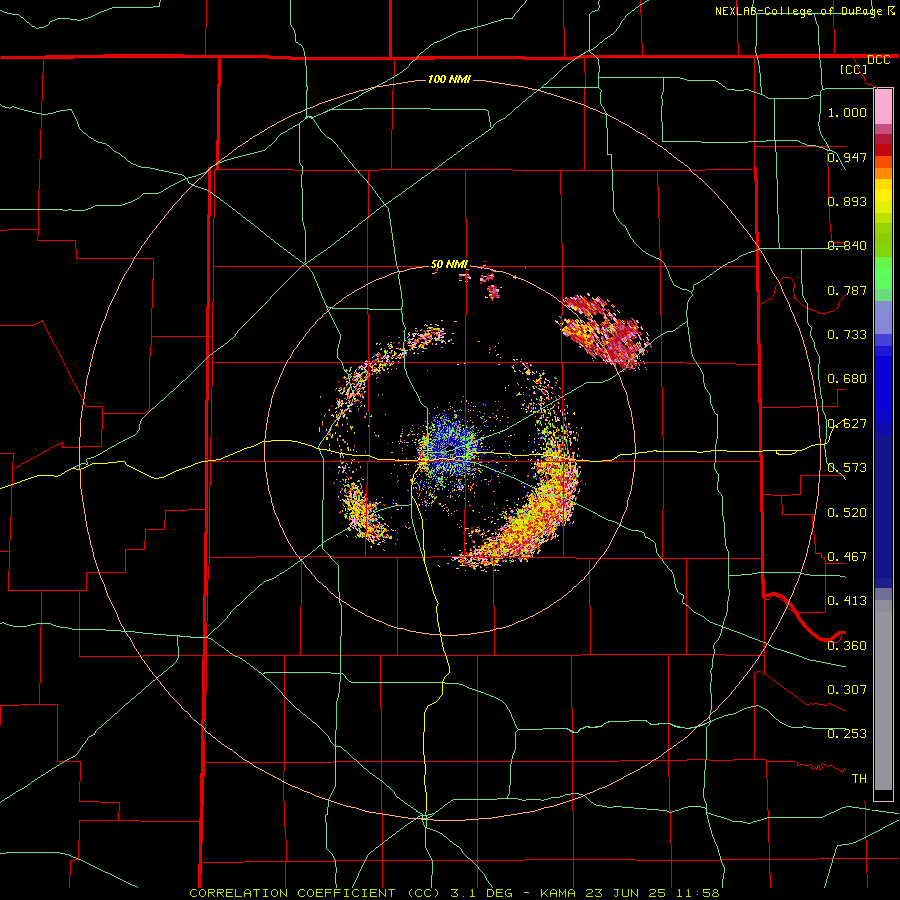Select the 0.573 scale value
900x900 pixels.
tap(847, 467)
